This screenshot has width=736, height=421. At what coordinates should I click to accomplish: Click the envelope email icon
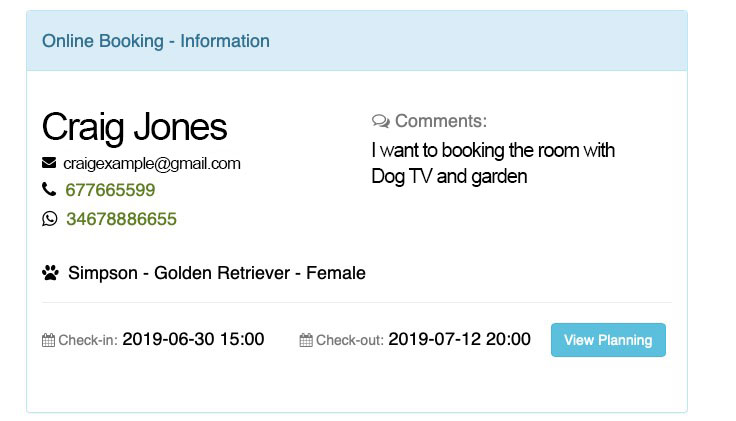tap(49, 163)
